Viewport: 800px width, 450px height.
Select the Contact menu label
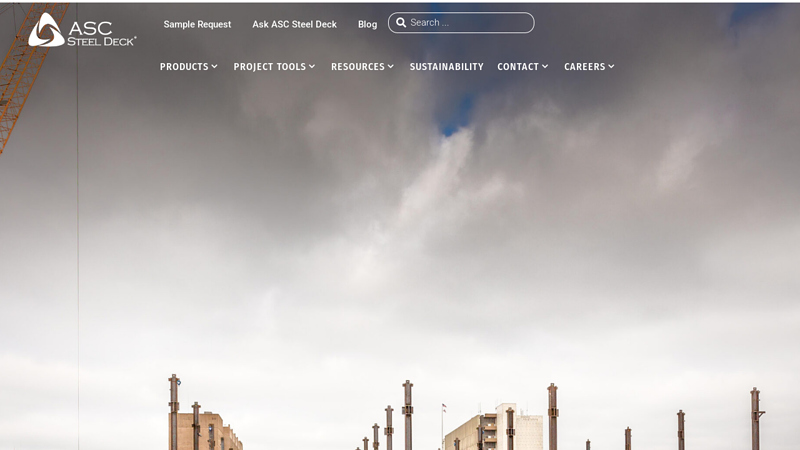coord(518,67)
